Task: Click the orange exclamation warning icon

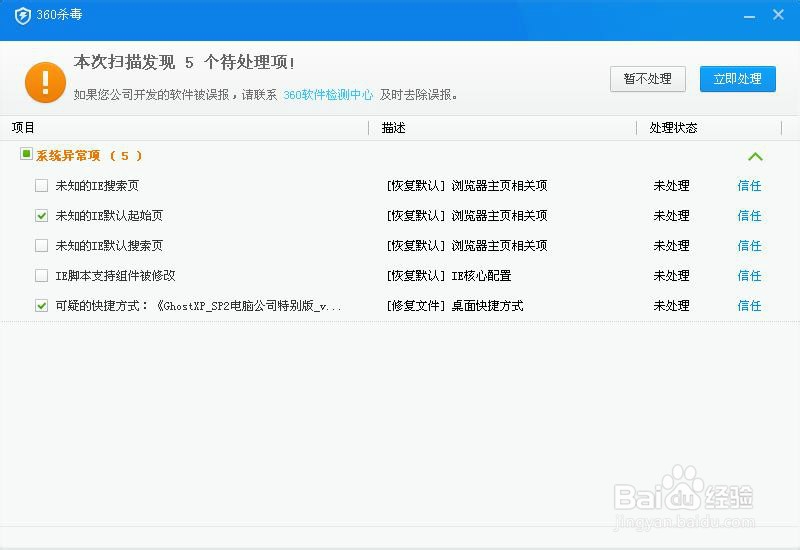Action: (45, 82)
